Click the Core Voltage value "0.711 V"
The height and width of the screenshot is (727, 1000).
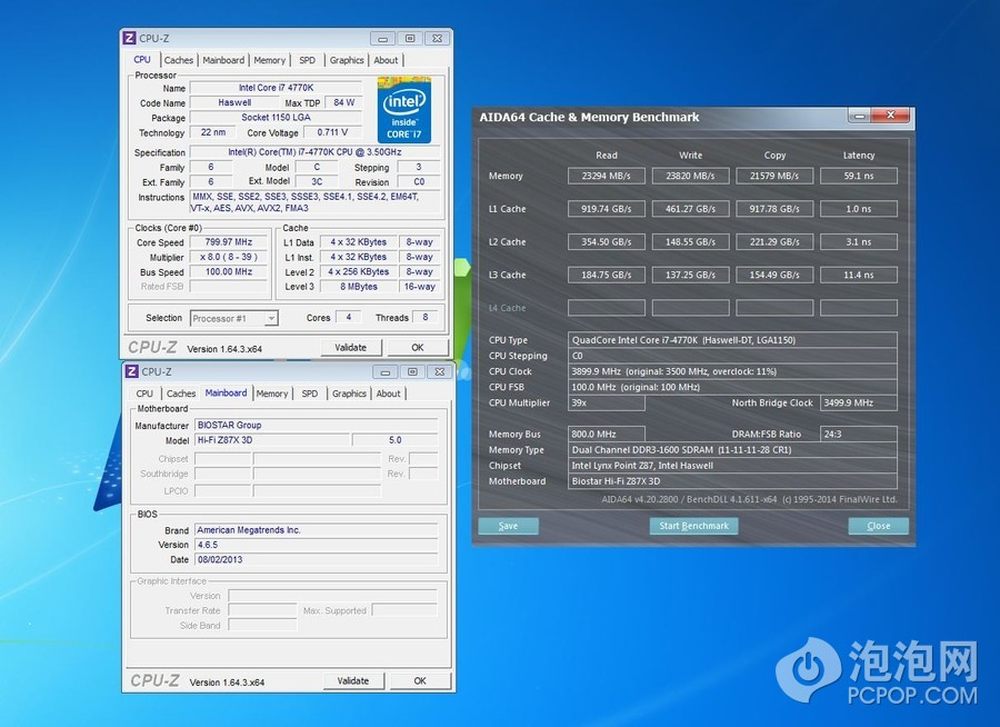click(332, 133)
